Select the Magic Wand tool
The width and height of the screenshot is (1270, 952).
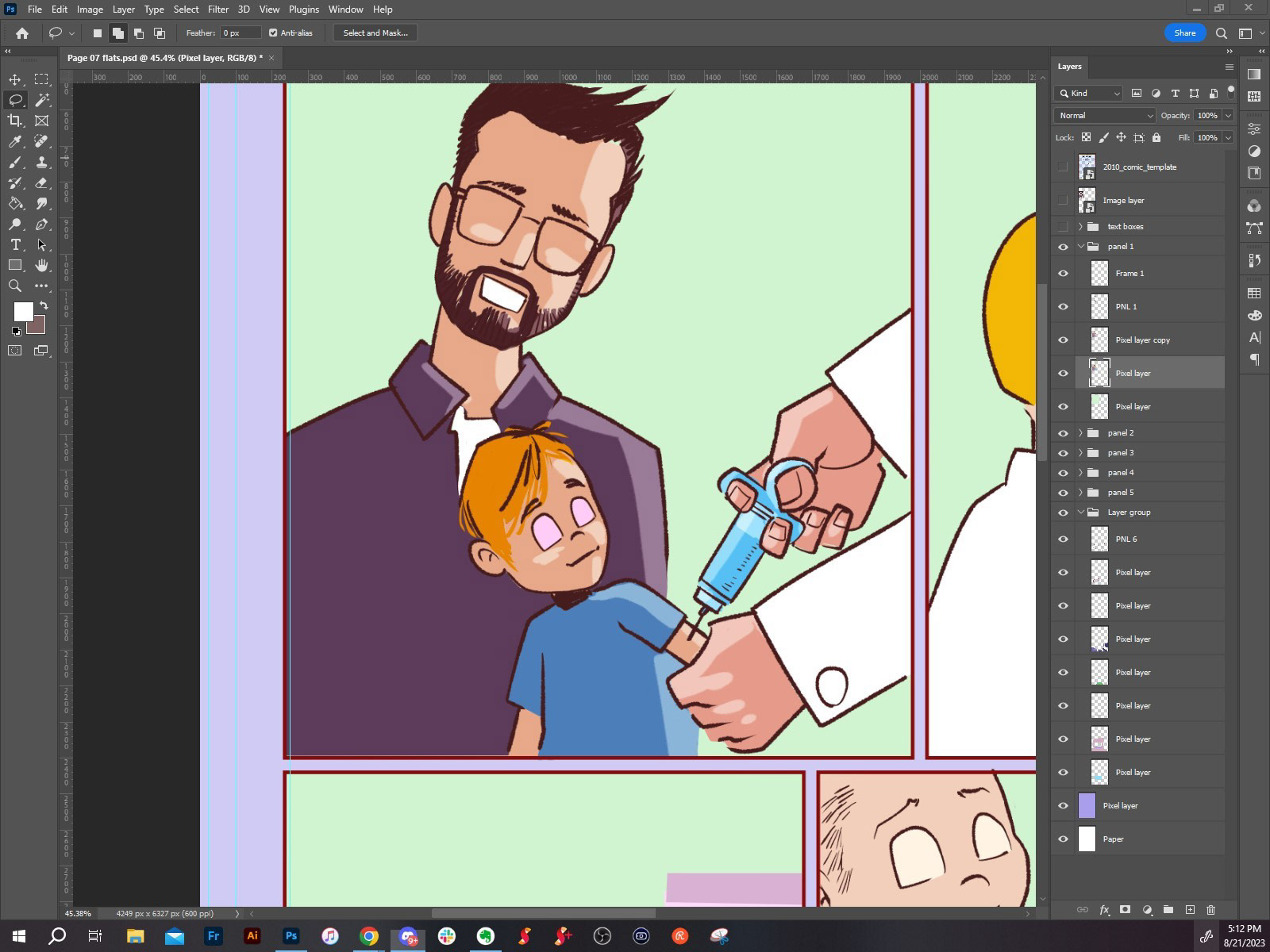pos(42,100)
